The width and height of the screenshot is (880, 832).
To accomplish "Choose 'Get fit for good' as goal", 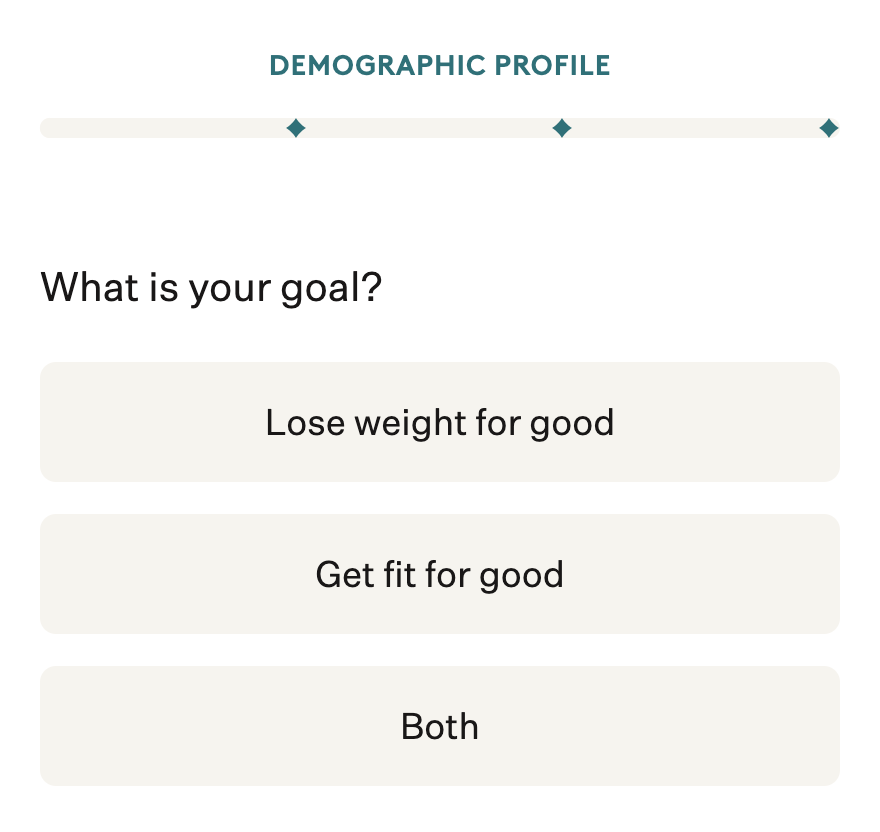I will [x=440, y=574].
